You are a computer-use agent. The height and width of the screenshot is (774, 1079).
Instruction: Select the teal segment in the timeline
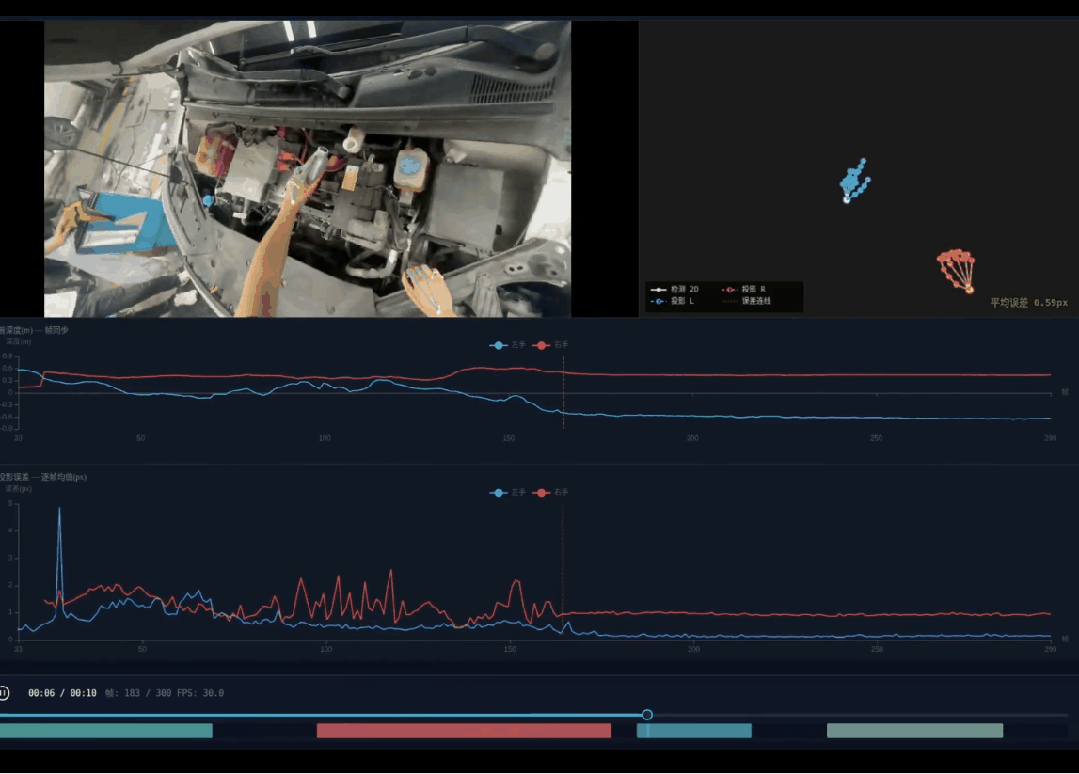pyautogui.click(x=106, y=731)
